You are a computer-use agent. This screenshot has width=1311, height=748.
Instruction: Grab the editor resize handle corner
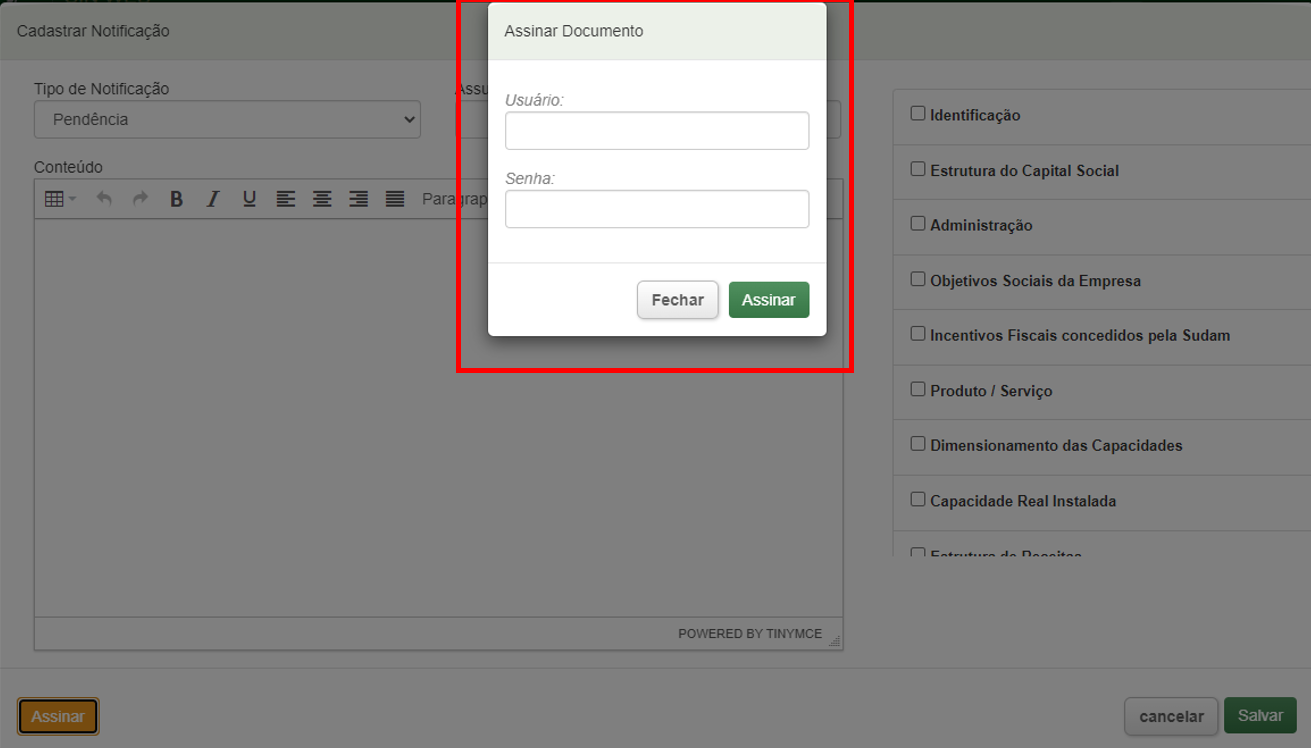point(835,640)
